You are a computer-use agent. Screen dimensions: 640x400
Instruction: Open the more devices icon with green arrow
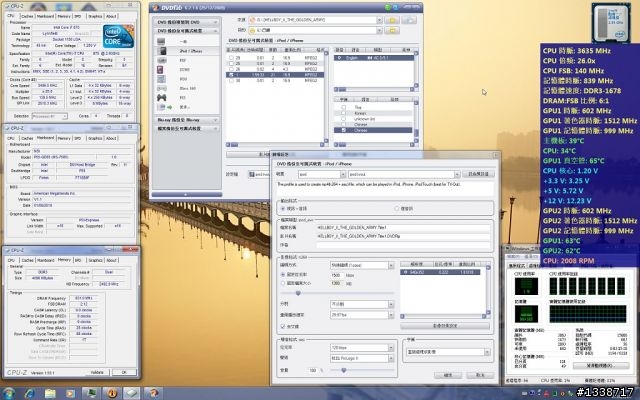tap(164, 107)
